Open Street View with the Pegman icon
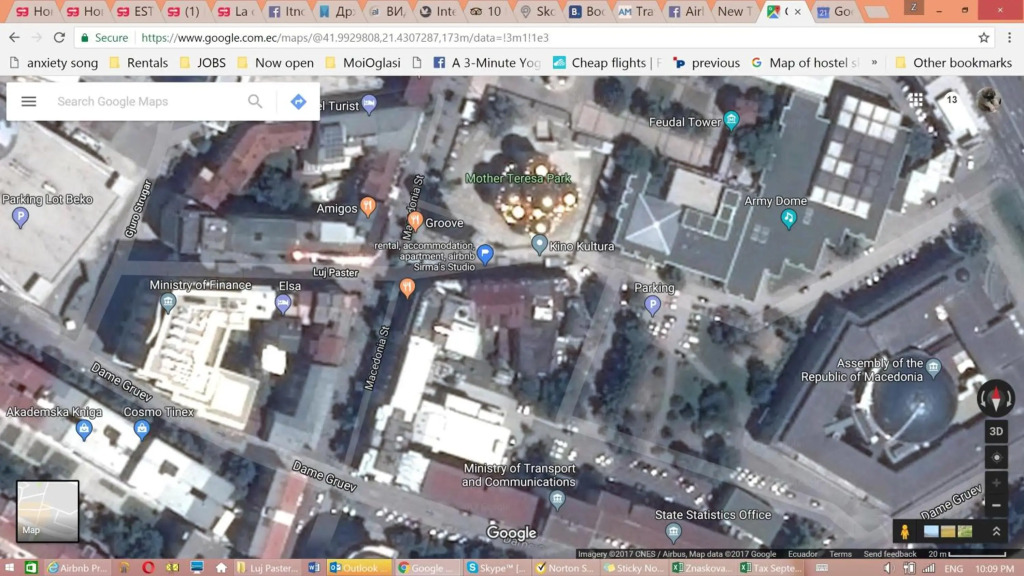This screenshot has height=576, width=1024. (x=904, y=532)
